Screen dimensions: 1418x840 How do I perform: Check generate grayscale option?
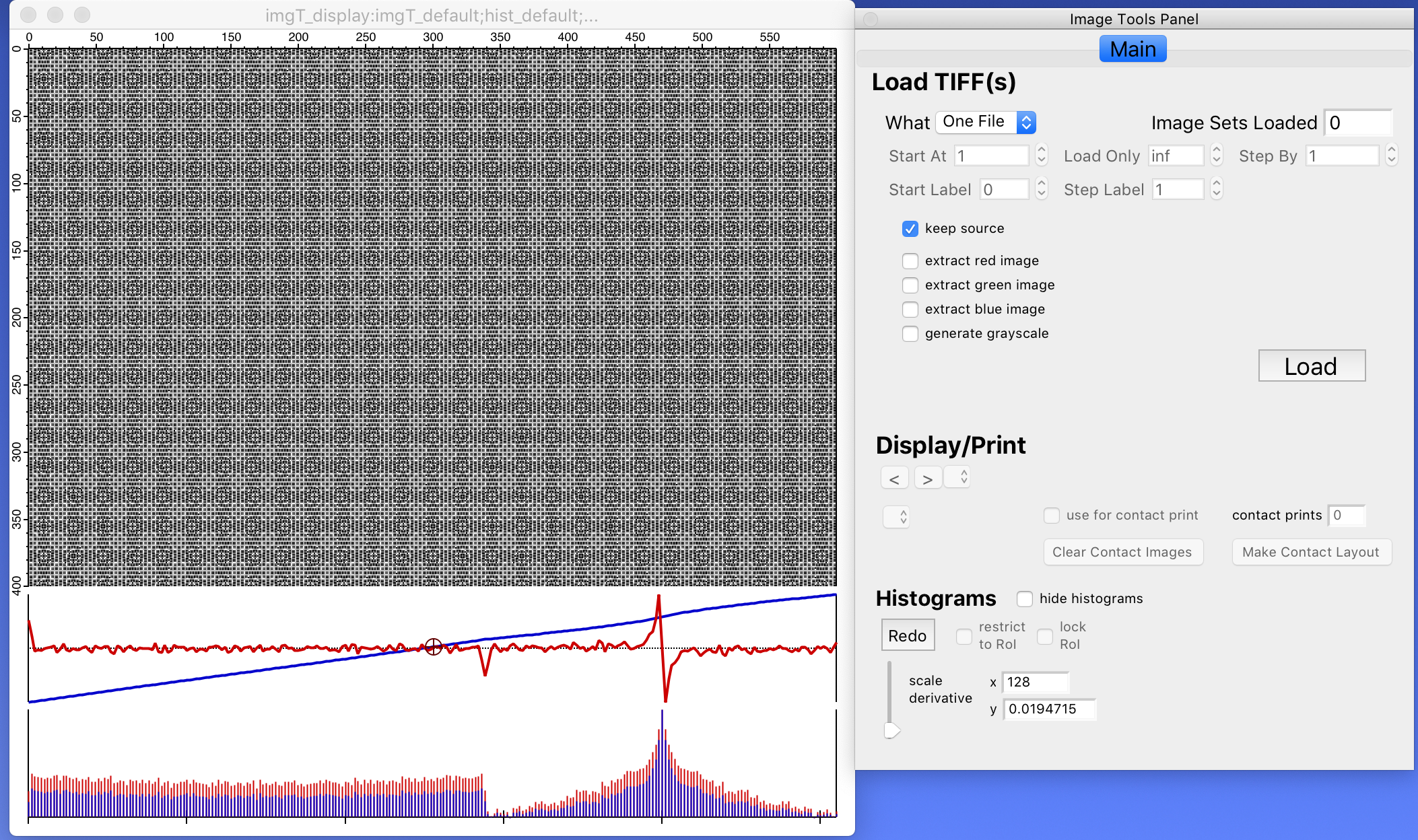910,334
